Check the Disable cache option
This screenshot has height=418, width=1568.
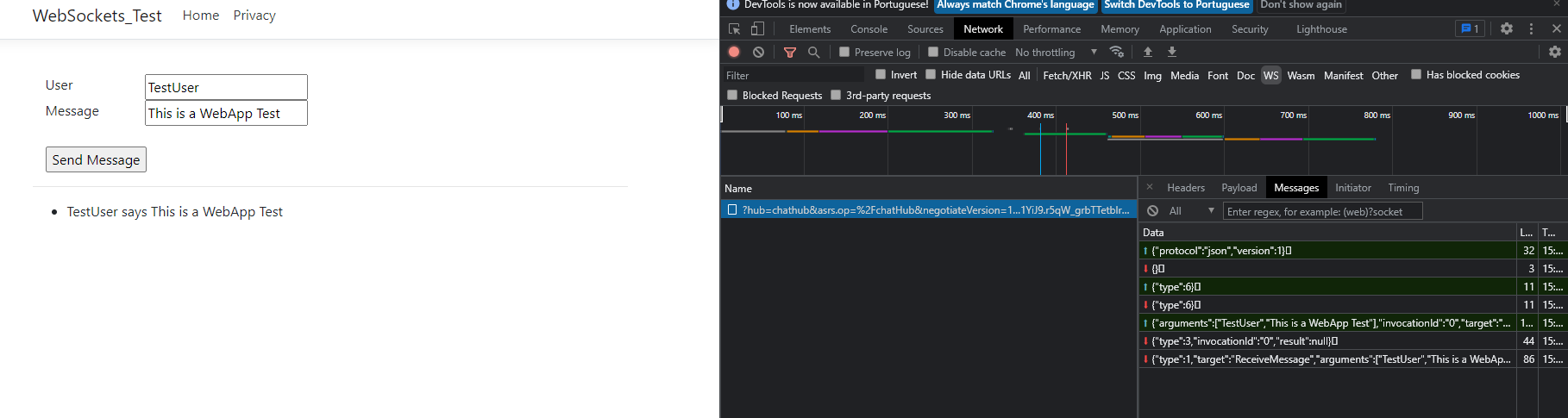point(933,52)
